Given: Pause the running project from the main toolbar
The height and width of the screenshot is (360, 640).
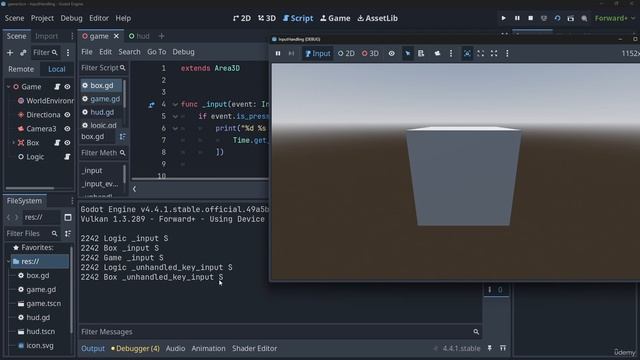Looking at the screenshot, I should tap(517, 18).
